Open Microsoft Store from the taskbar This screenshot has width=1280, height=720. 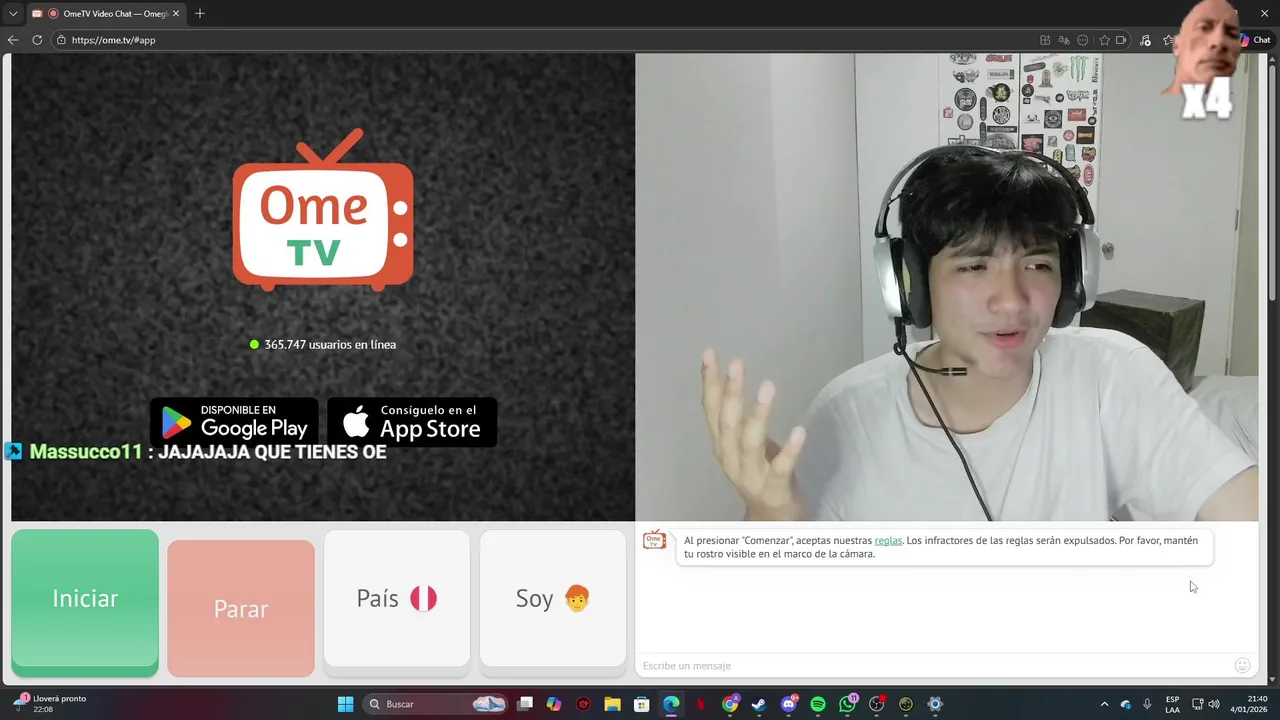click(642, 704)
